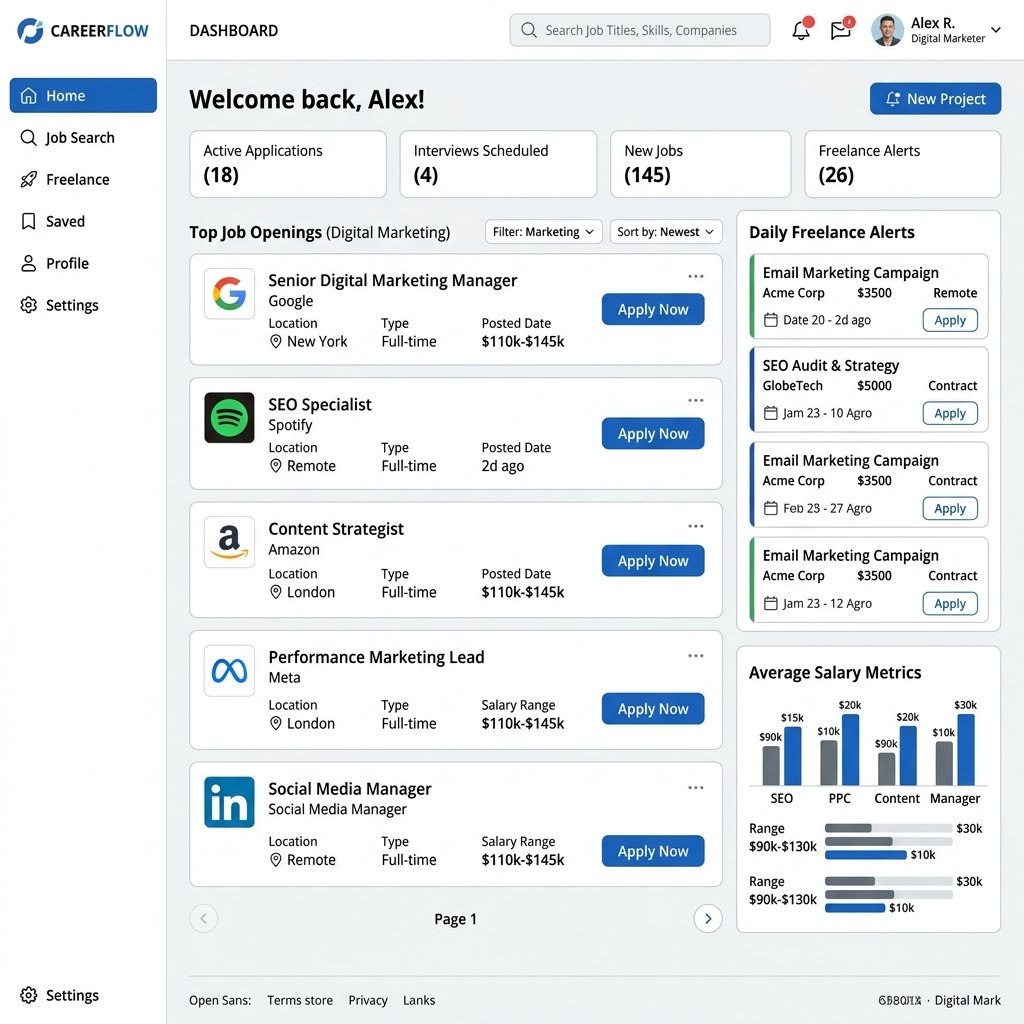Viewport: 1024px width, 1024px height.
Task: Apply Now to Spotify SEO Specialist
Action: pos(653,433)
